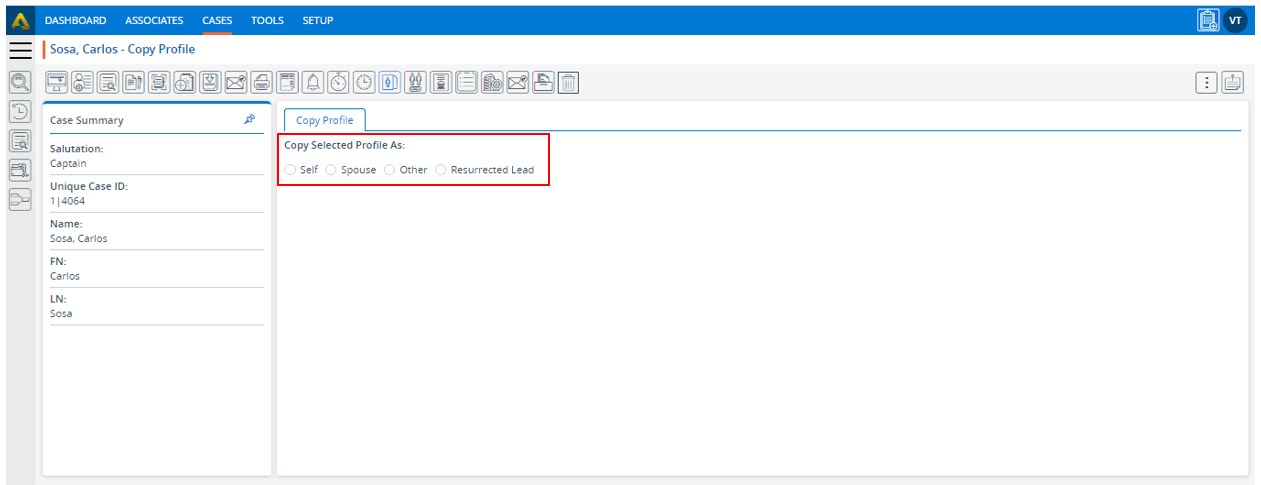The height and width of the screenshot is (485, 1261).
Task: Go to the Associates menu
Action: click(154, 20)
